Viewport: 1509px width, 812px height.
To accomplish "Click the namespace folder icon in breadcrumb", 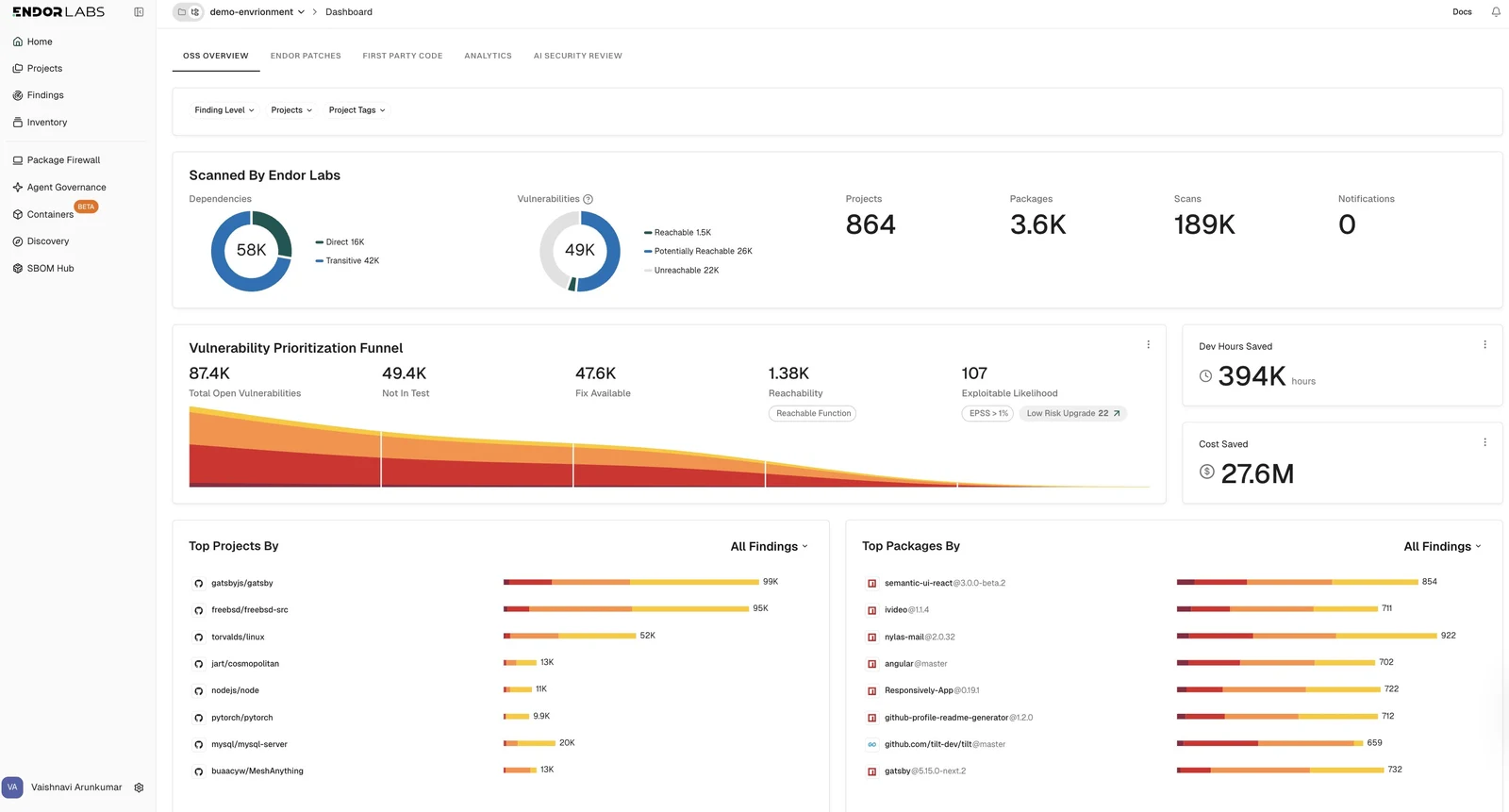I will point(182,12).
